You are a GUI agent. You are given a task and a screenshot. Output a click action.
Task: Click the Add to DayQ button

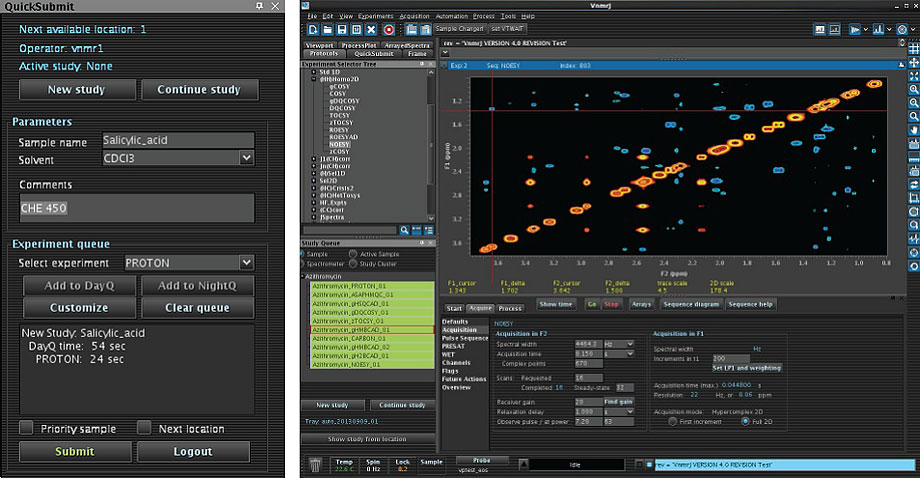pos(78,285)
